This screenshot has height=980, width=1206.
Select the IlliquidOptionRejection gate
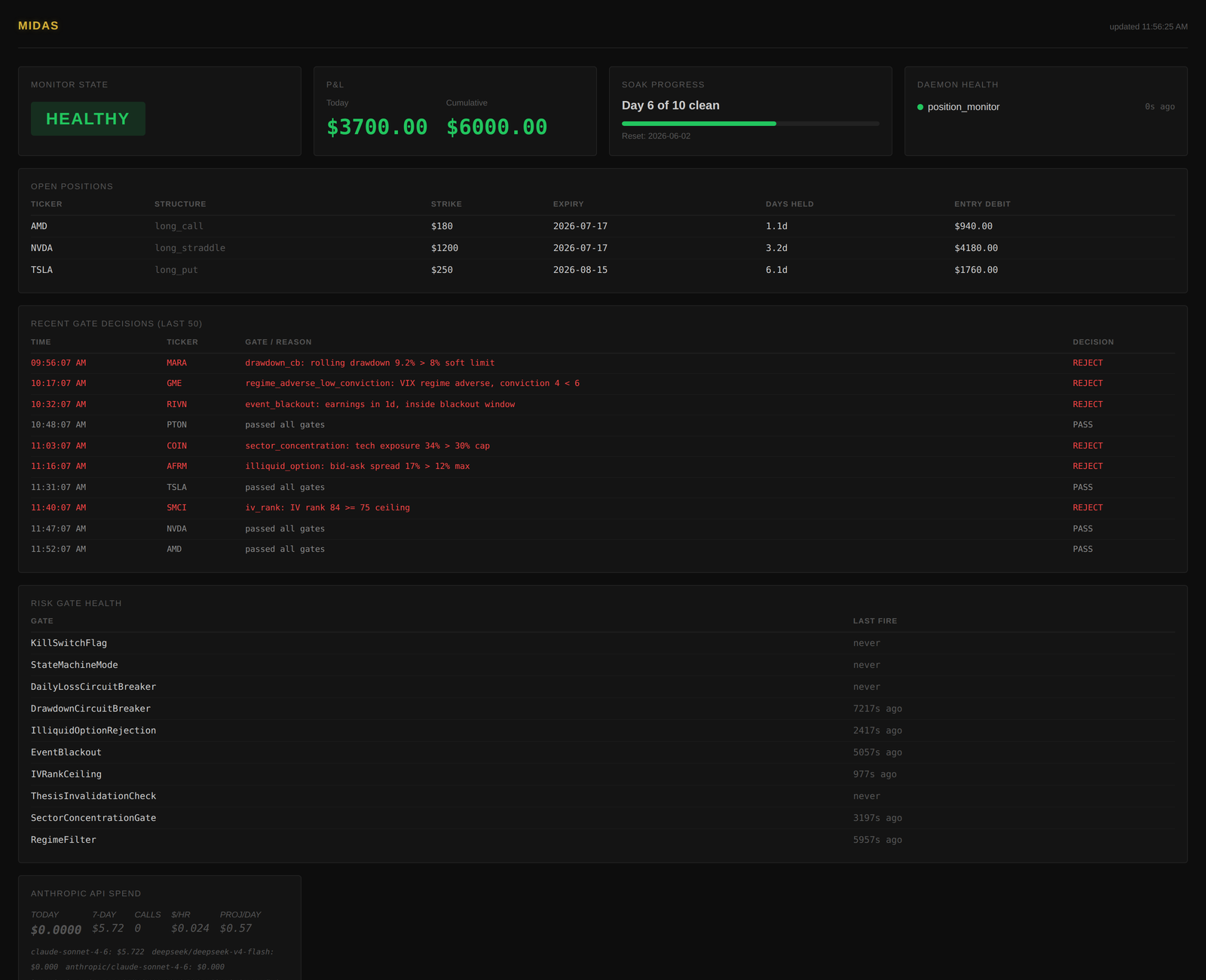93,730
